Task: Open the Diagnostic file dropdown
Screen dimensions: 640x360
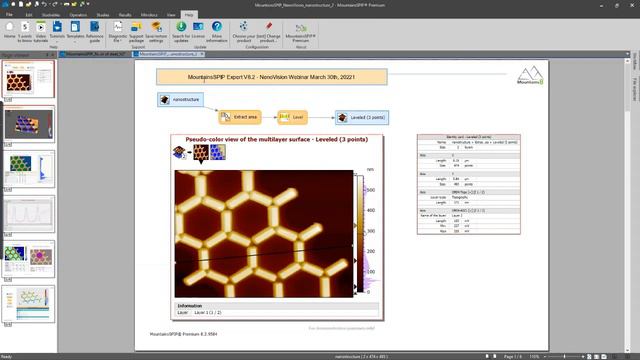Action: pos(118,32)
